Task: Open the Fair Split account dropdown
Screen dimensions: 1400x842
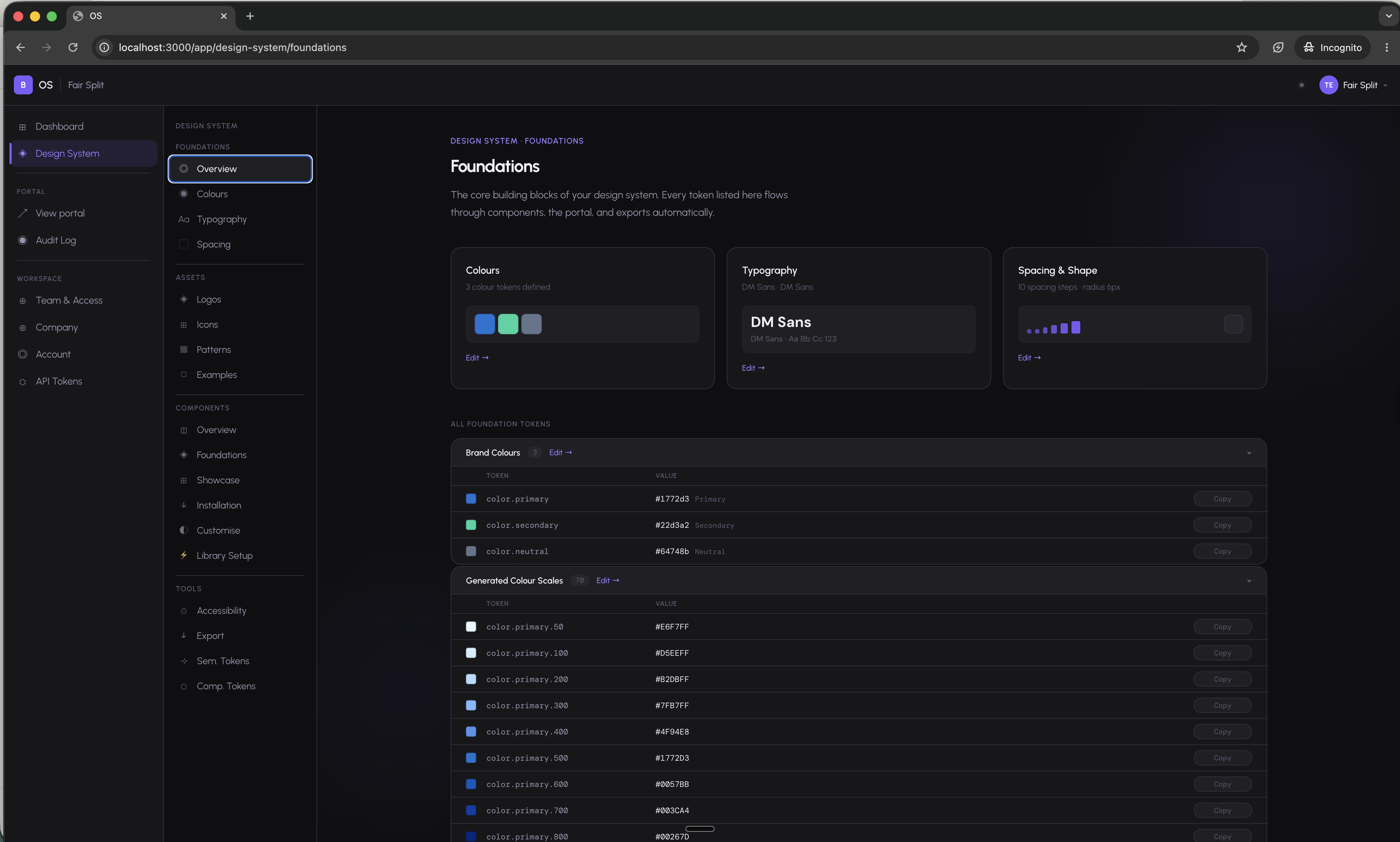Action: (x=1365, y=85)
